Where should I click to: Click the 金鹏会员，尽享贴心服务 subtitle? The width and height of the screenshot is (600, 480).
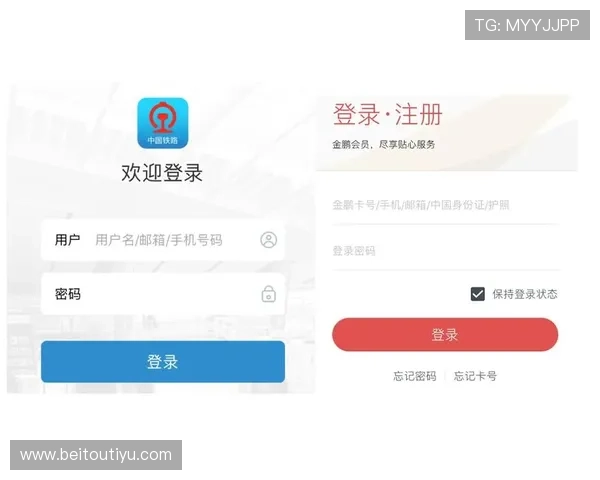point(384,145)
